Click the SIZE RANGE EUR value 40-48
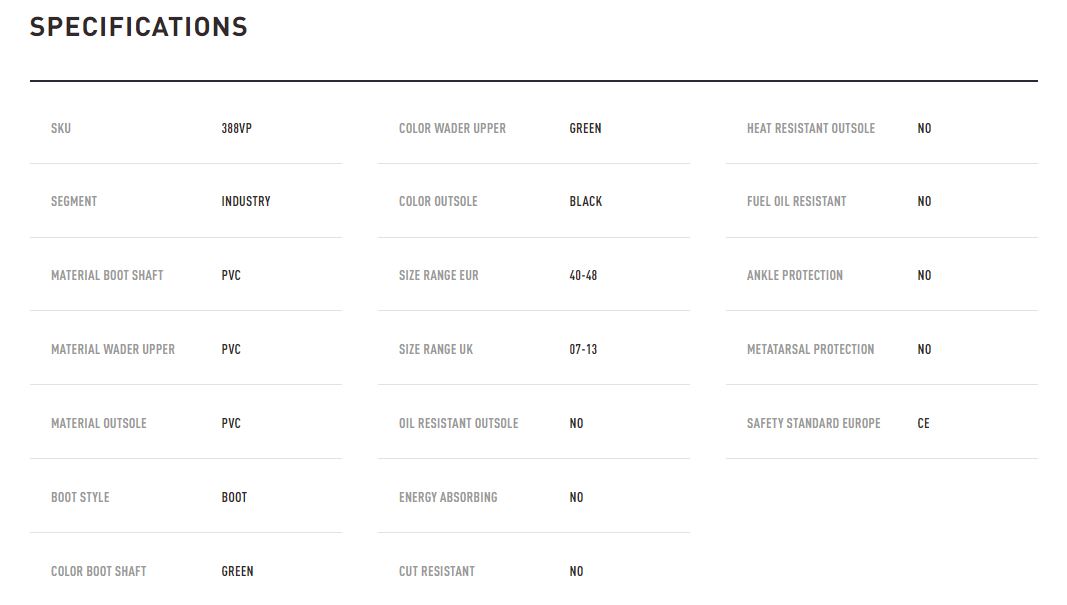 (x=583, y=276)
